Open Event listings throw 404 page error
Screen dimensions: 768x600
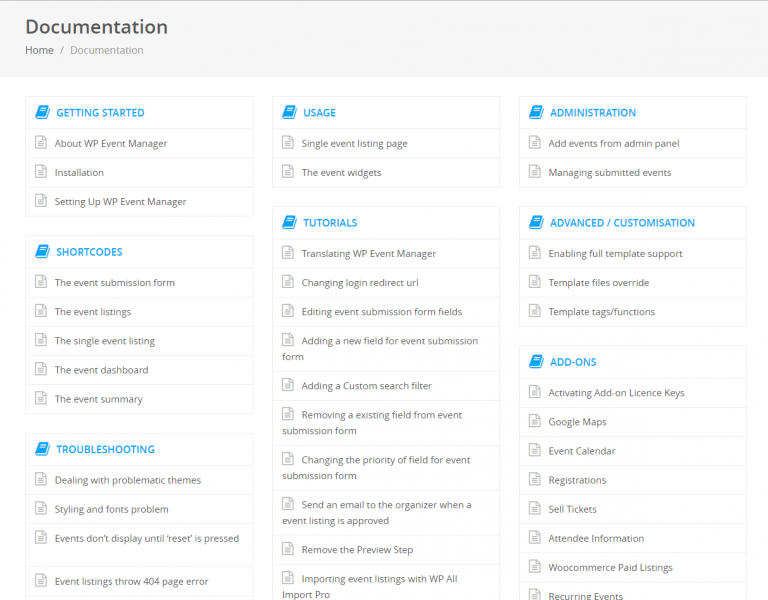(x=131, y=581)
